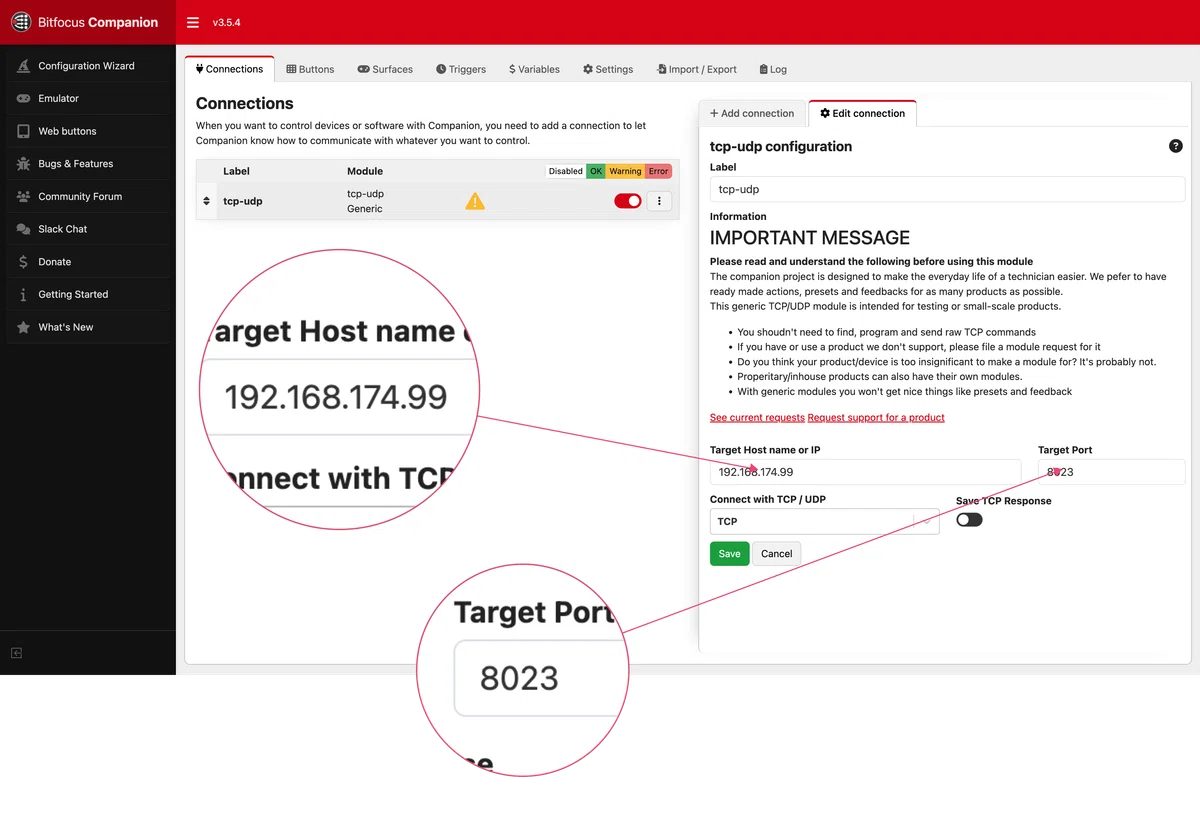
Task: Click the tcp-udp label cell
Action: coord(242,201)
